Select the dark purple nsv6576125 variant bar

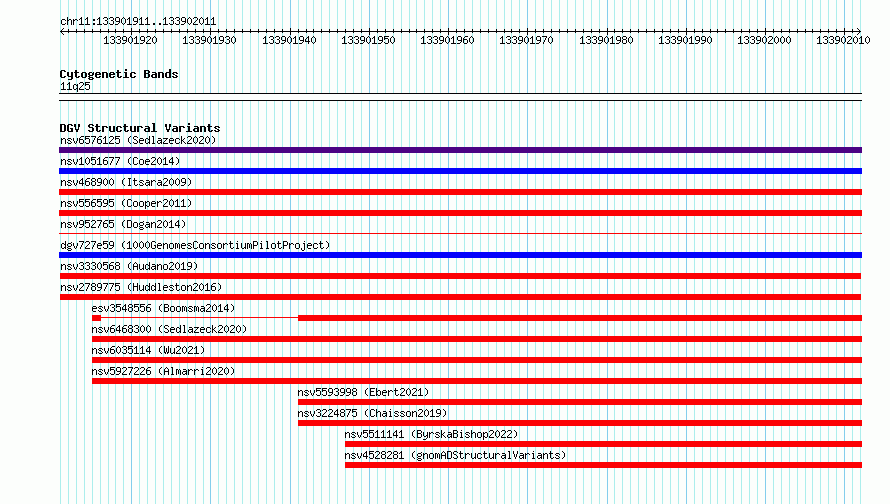(460, 150)
